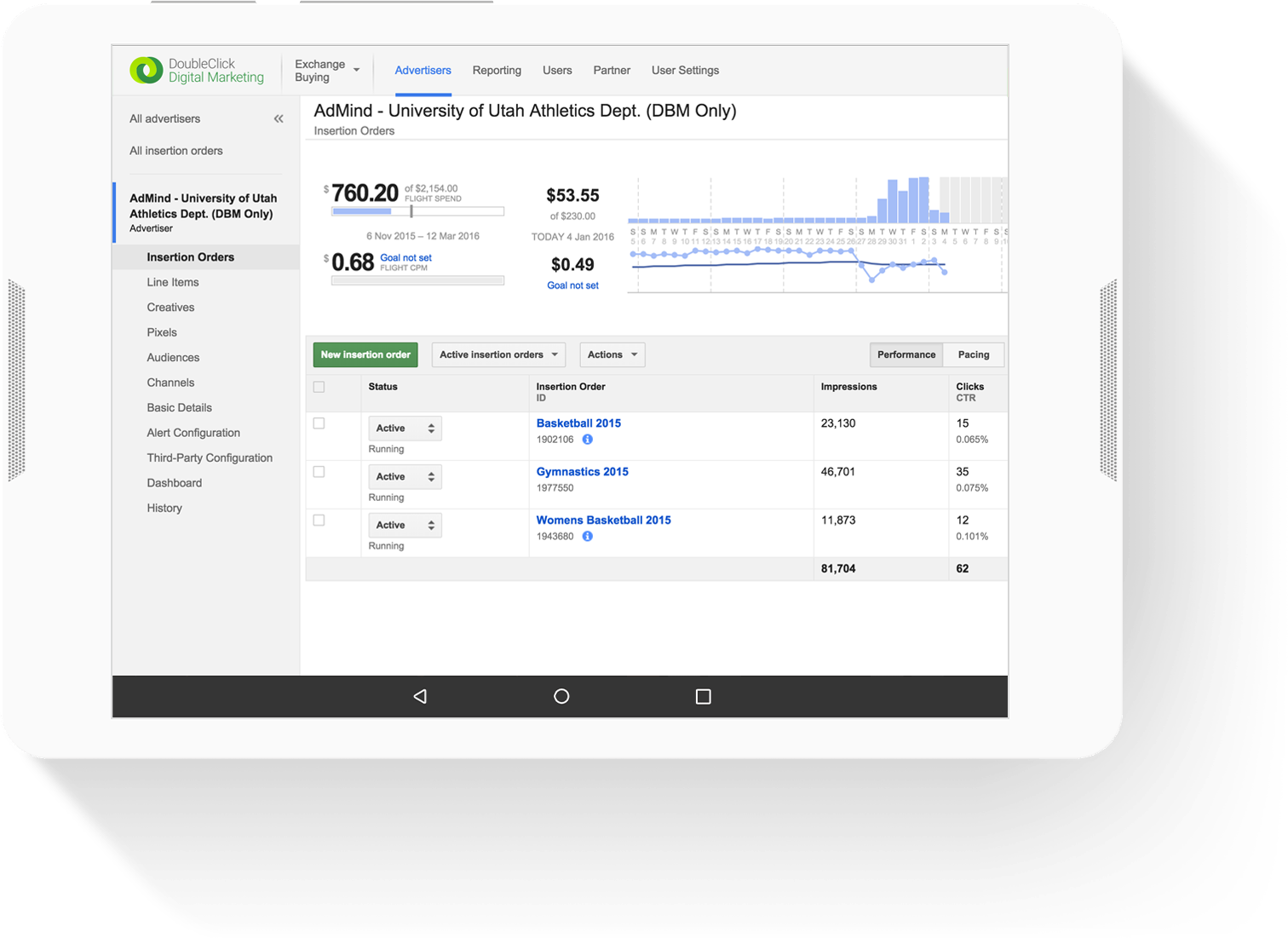Check the Gymnastics 2015 row checkbox
1288x938 pixels.
[319, 472]
